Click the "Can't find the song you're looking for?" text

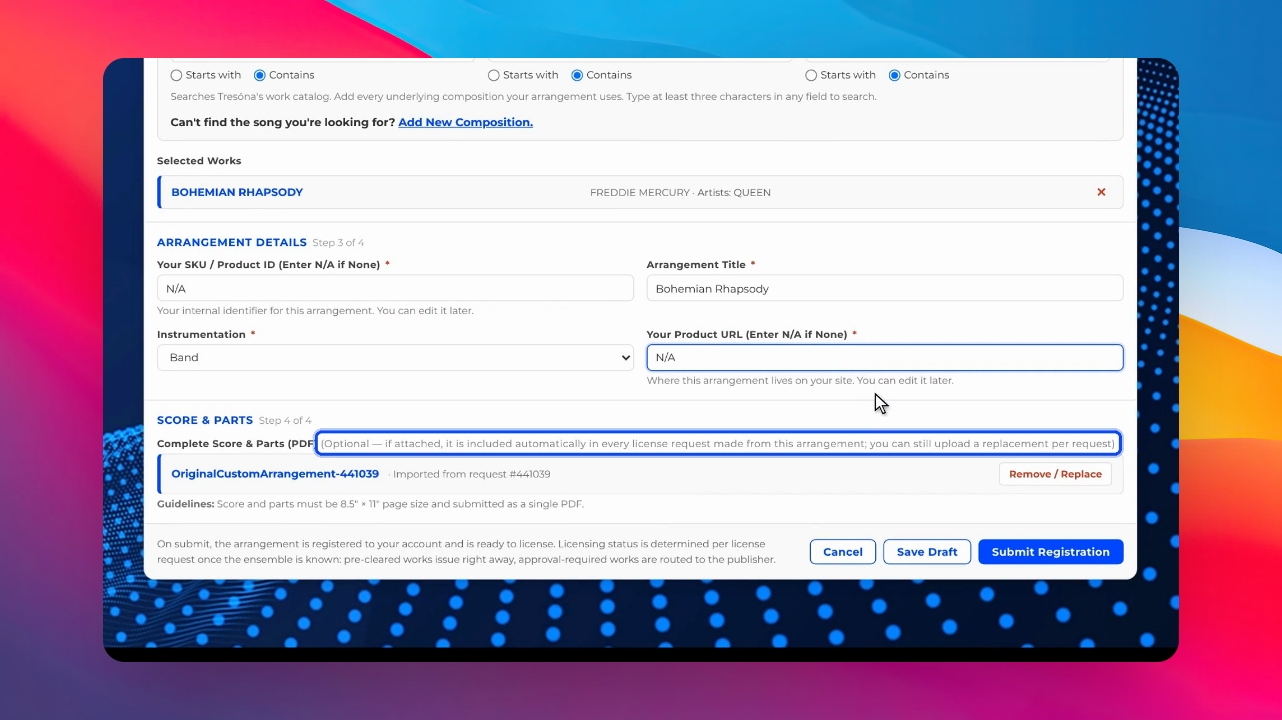(282, 122)
